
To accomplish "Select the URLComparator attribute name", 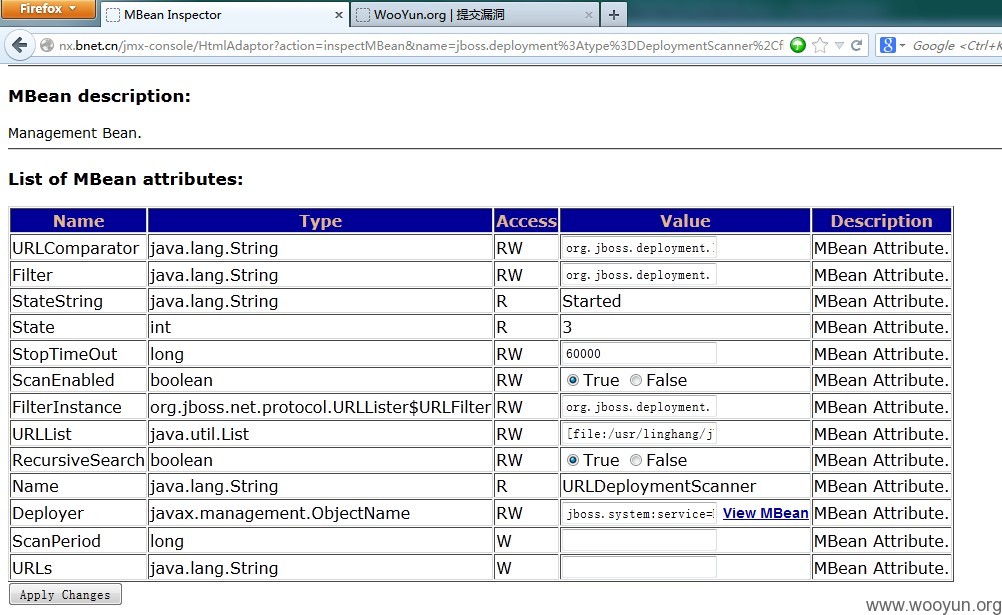I will [75, 248].
